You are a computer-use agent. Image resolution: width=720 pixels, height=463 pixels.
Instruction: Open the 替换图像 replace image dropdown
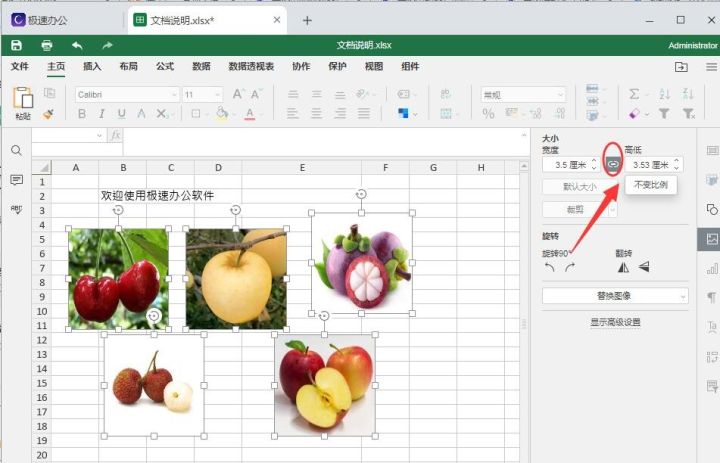(615, 296)
